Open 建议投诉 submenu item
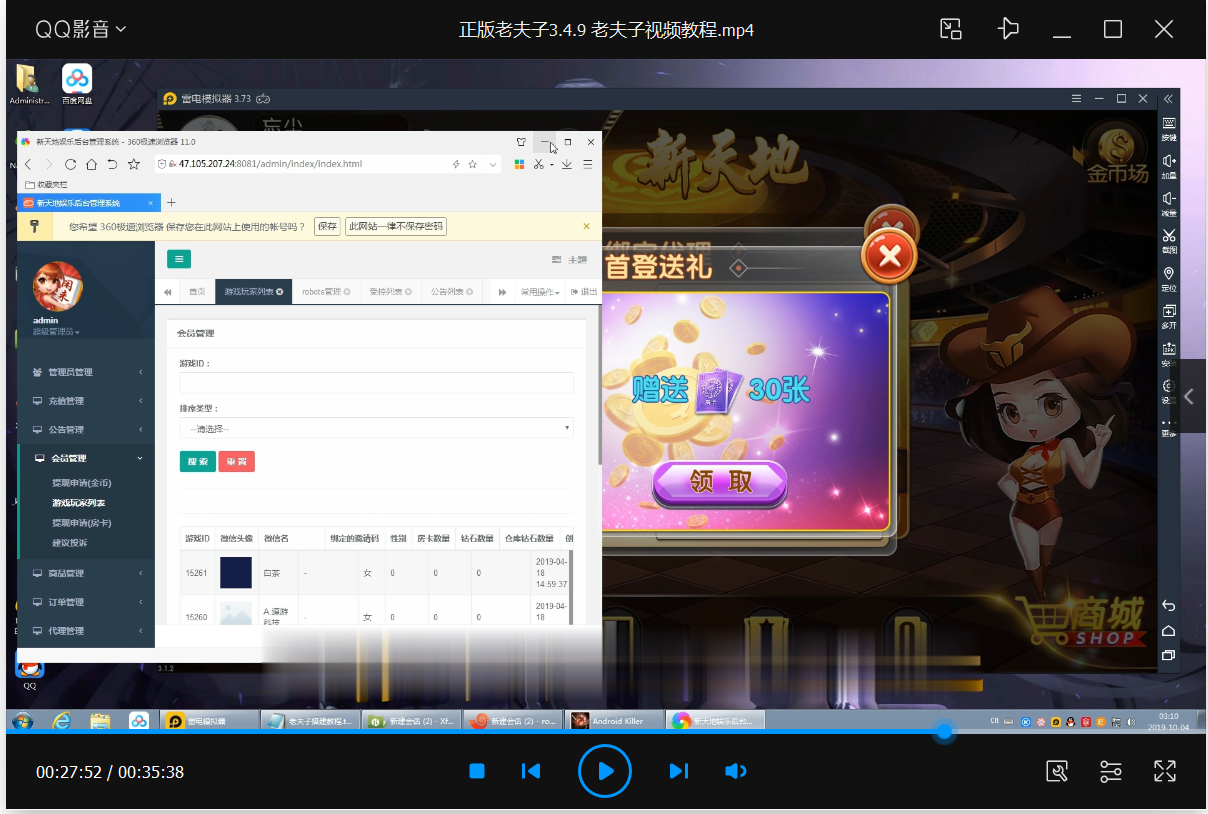This screenshot has width=1208, height=814. coord(70,543)
